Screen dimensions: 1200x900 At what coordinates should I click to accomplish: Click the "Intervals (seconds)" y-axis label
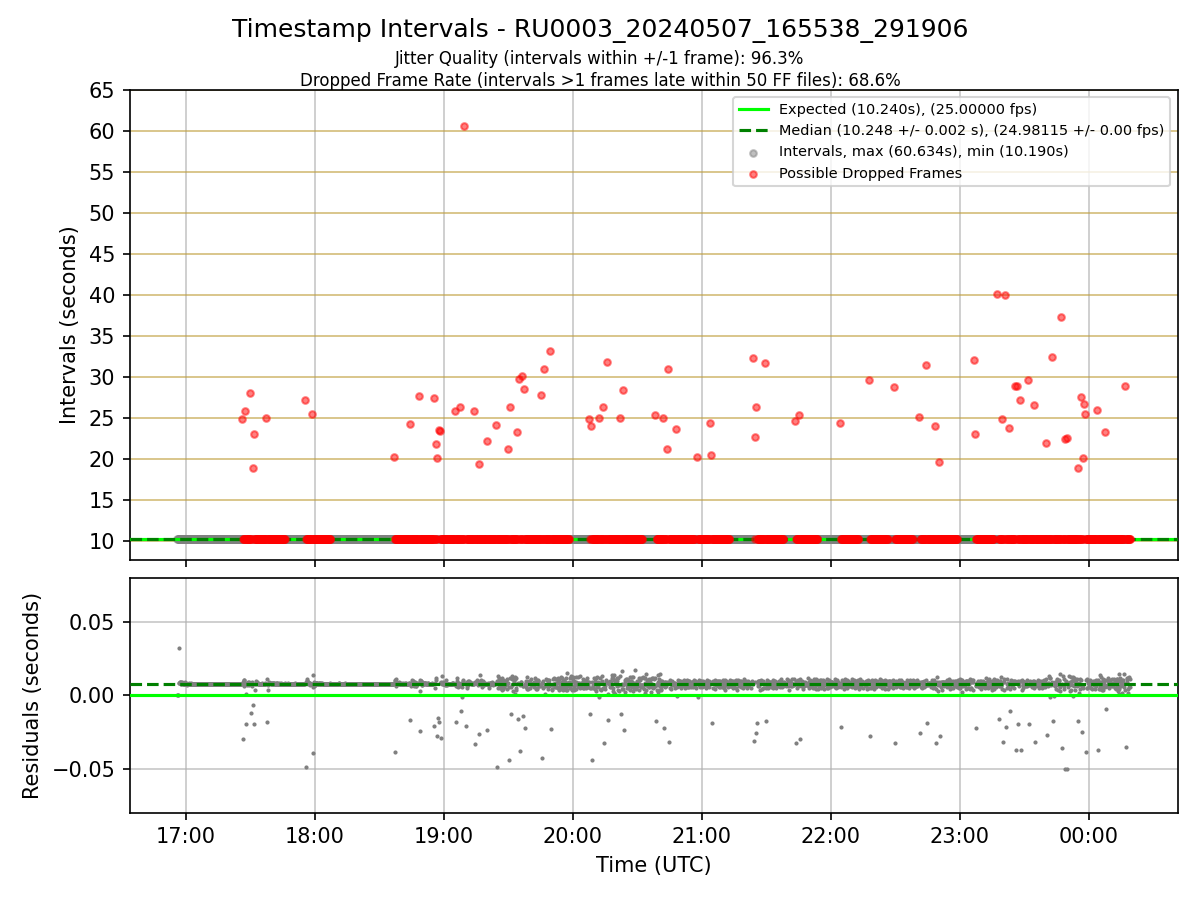tap(68, 324)
